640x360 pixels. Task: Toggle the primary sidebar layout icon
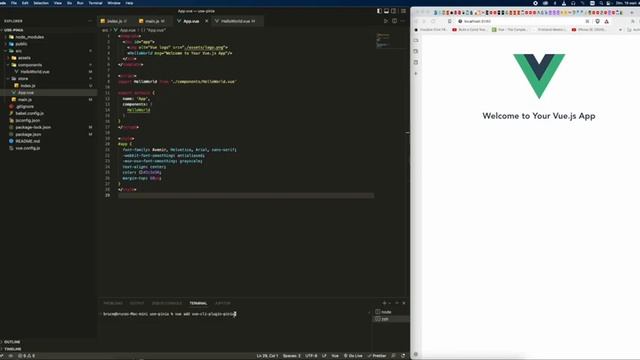click(379, 11)
